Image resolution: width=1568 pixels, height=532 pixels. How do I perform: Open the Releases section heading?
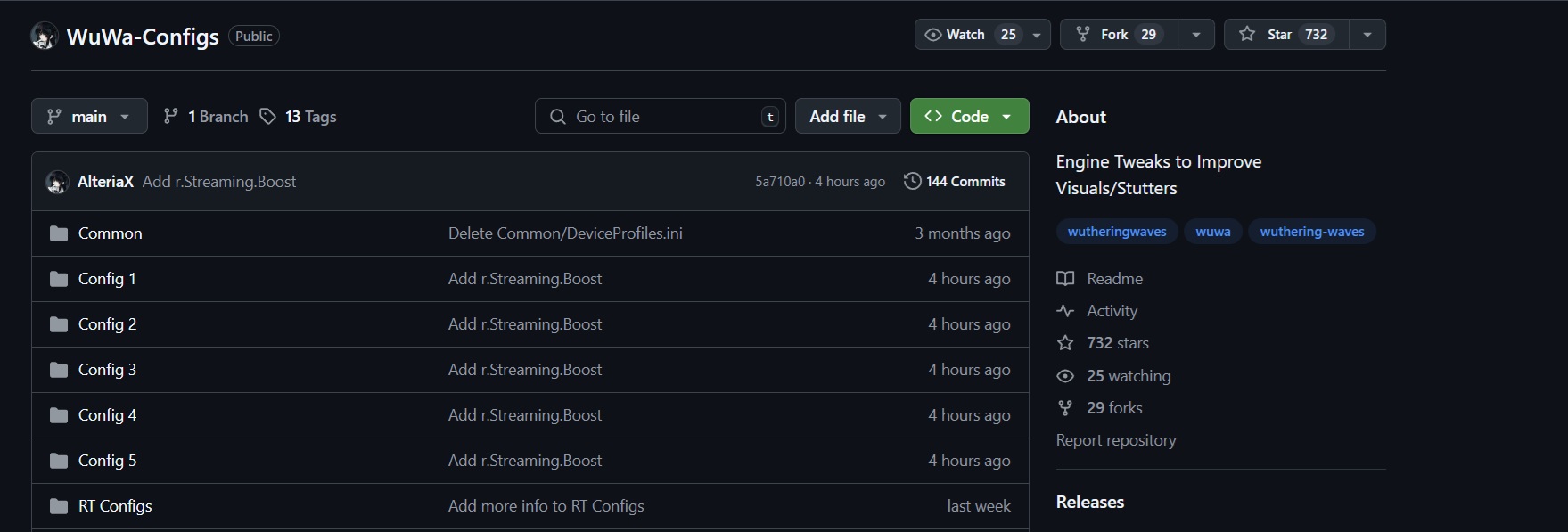1090,502
